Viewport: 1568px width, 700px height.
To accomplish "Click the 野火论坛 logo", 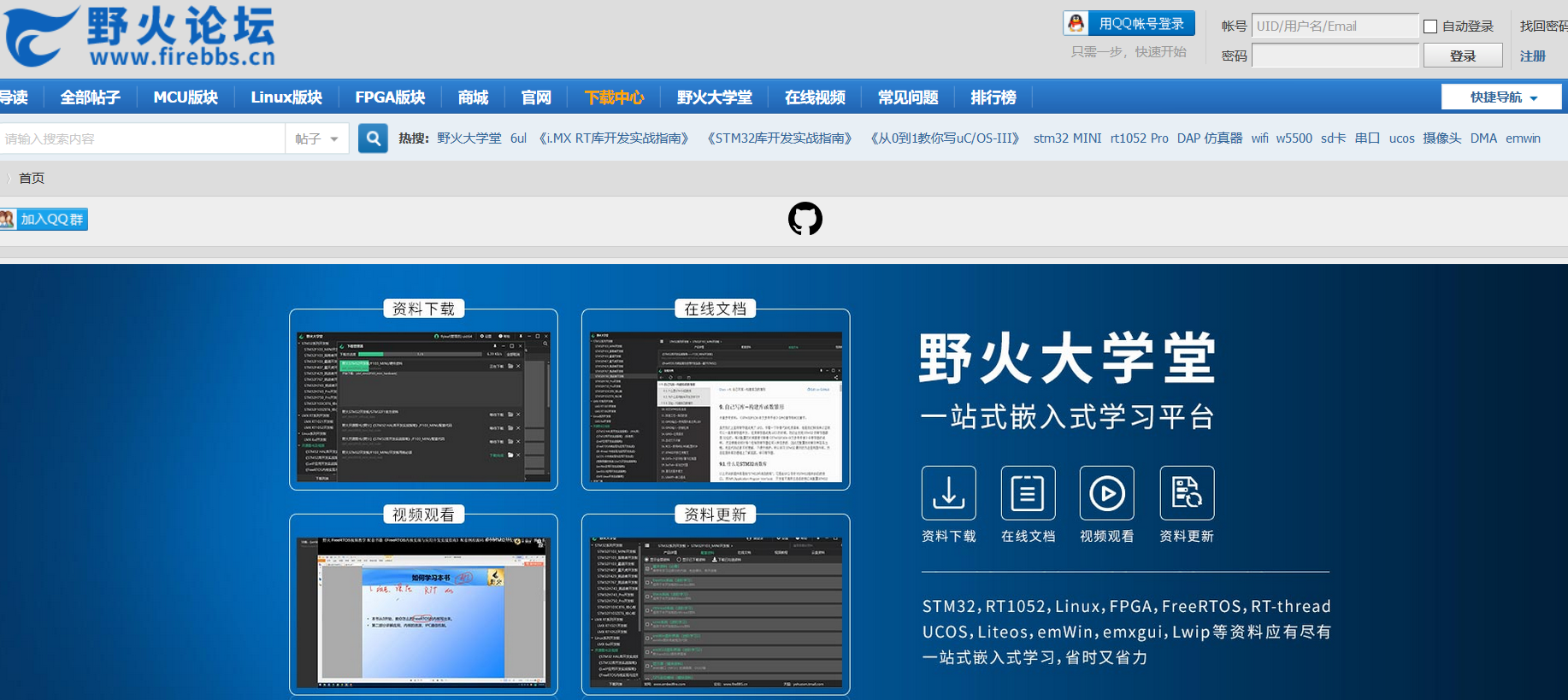I will point(139,37).
